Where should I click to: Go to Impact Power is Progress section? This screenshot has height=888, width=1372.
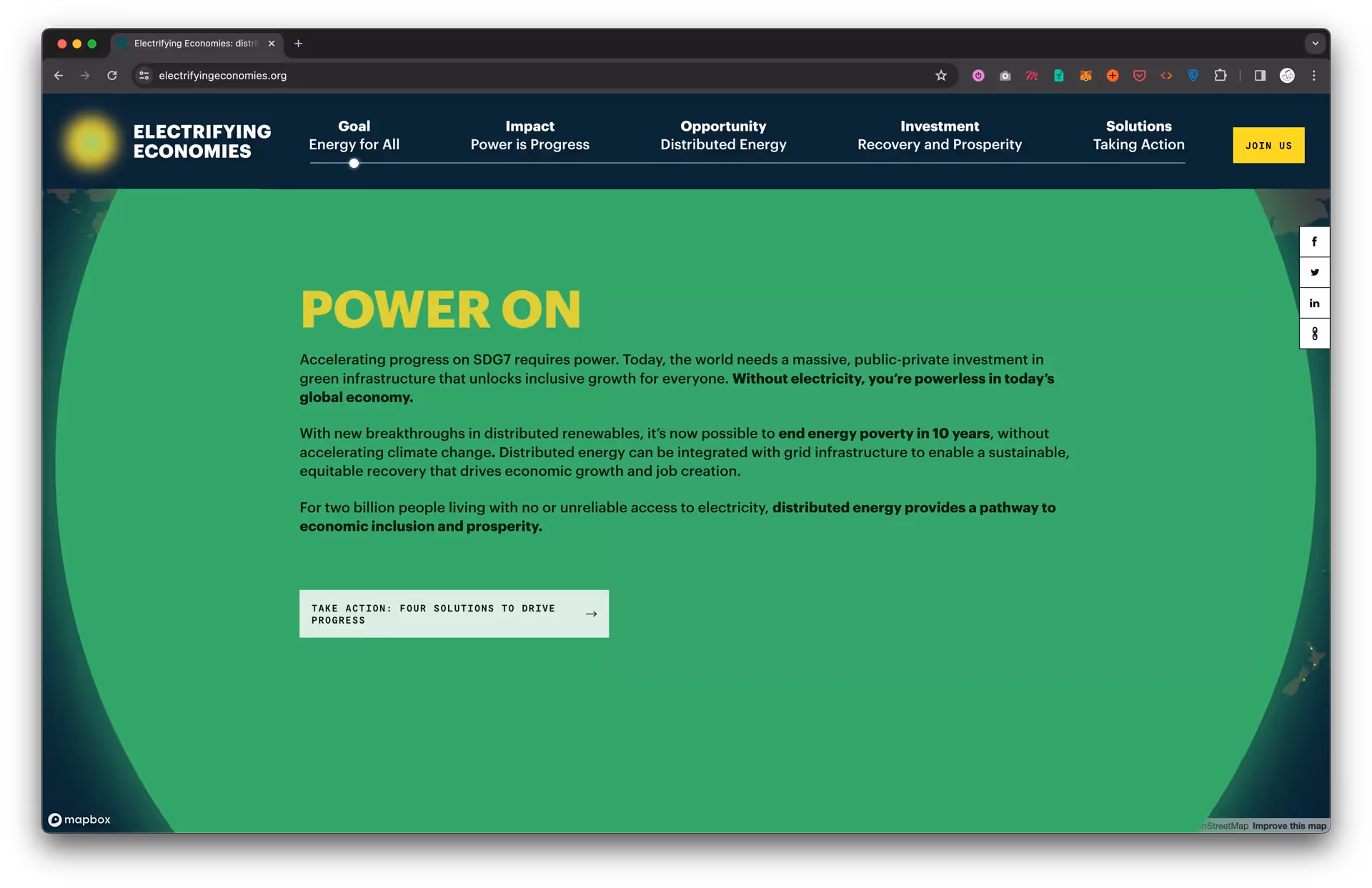(530, 136)
